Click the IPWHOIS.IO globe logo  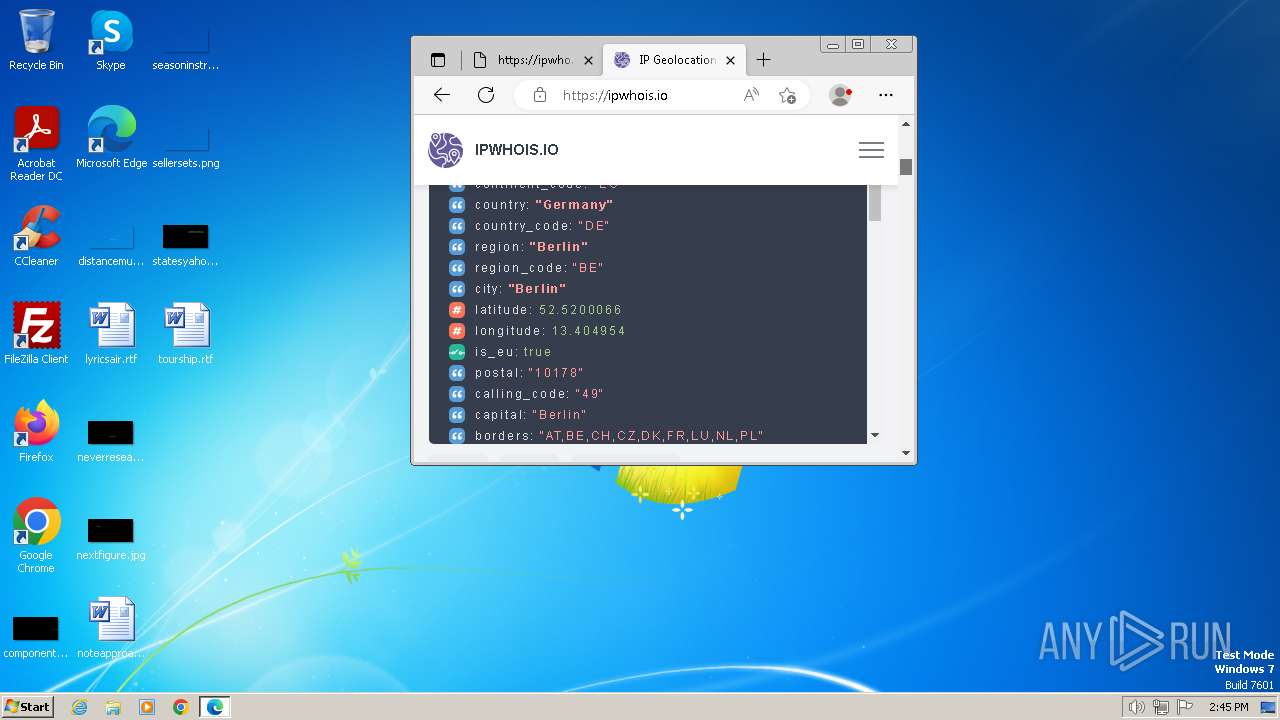[446, 150]
